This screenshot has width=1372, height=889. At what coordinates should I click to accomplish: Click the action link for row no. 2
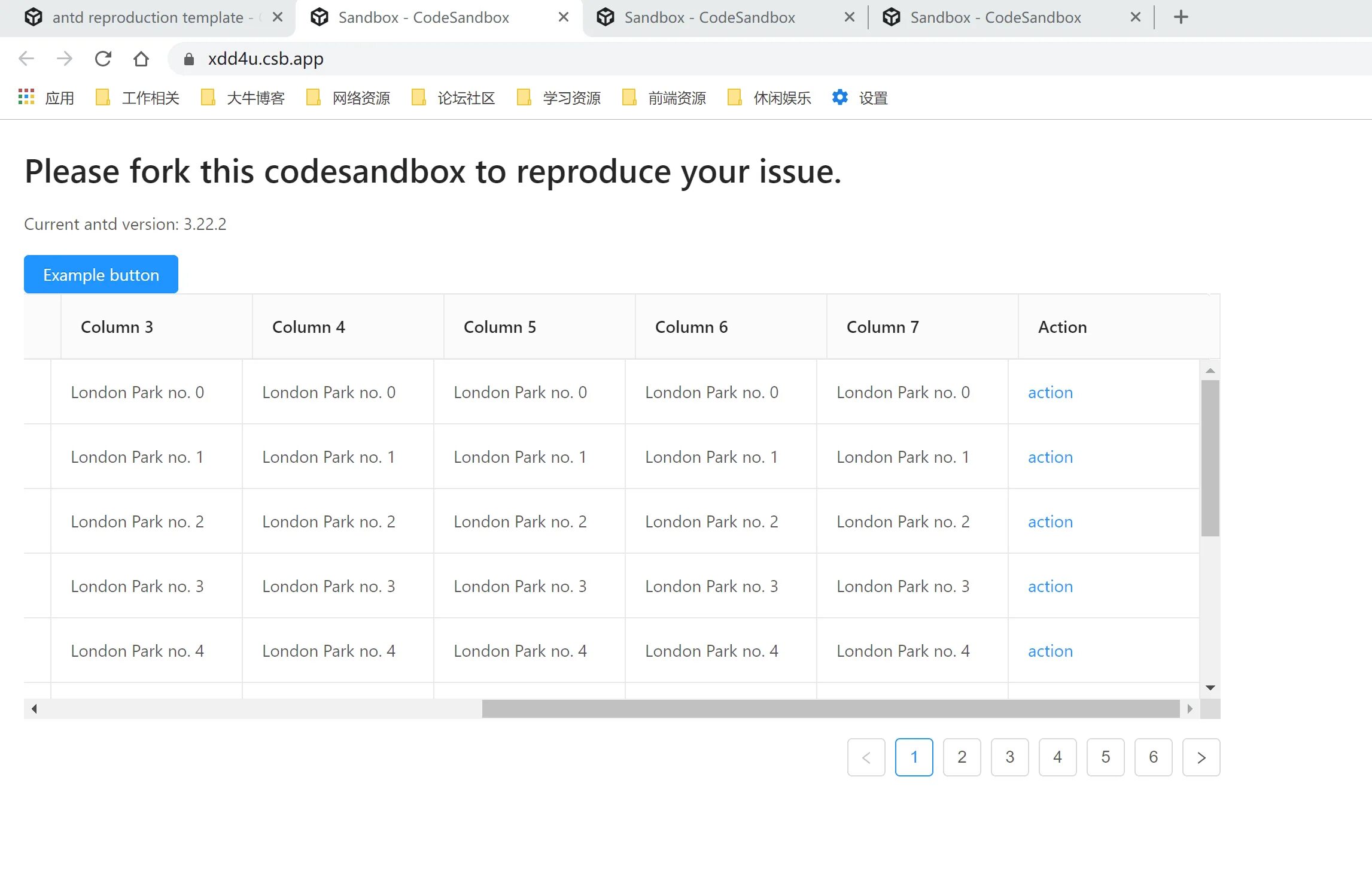(1050, 521)
